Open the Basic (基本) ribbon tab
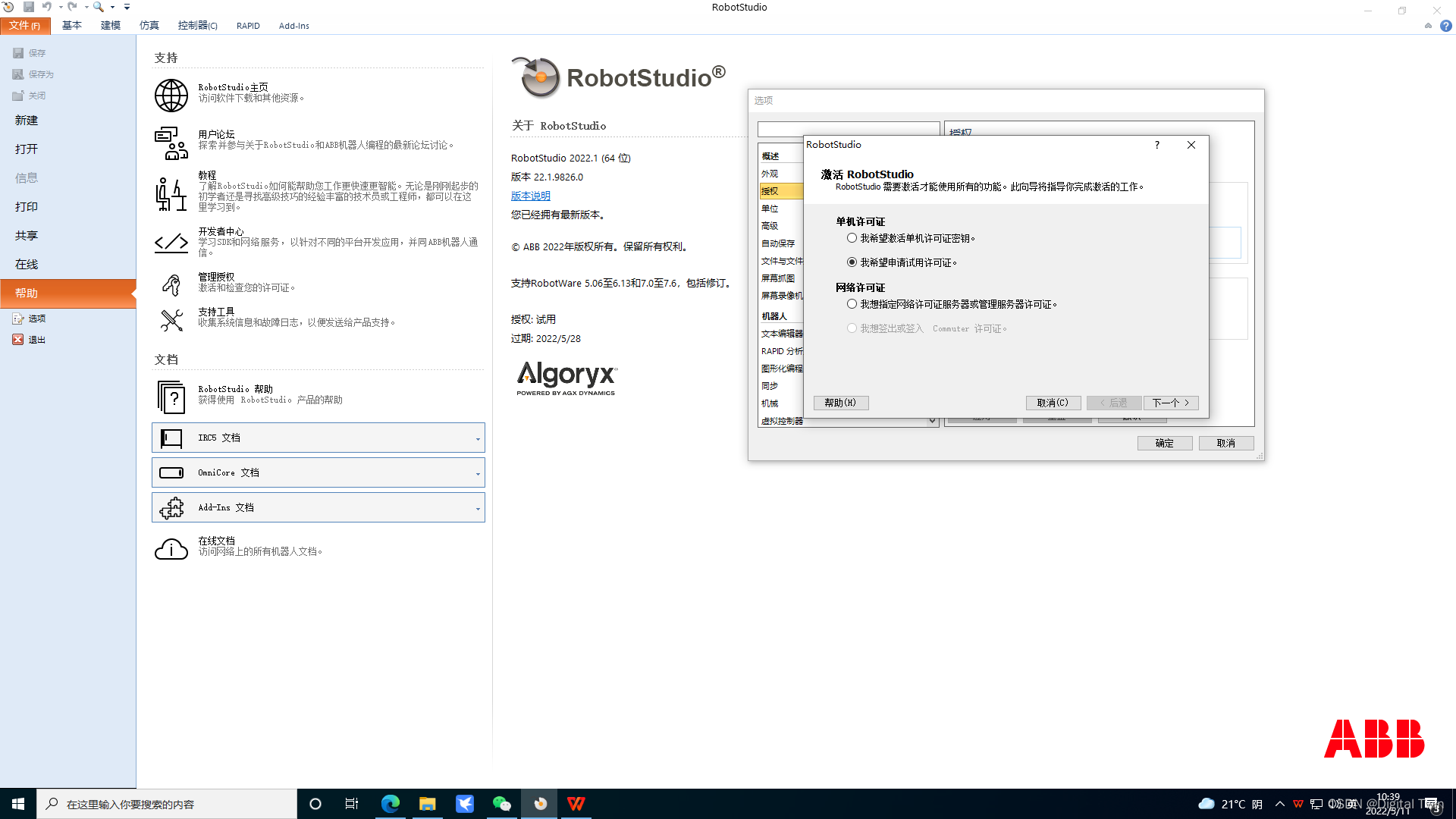 pos(72,26)
